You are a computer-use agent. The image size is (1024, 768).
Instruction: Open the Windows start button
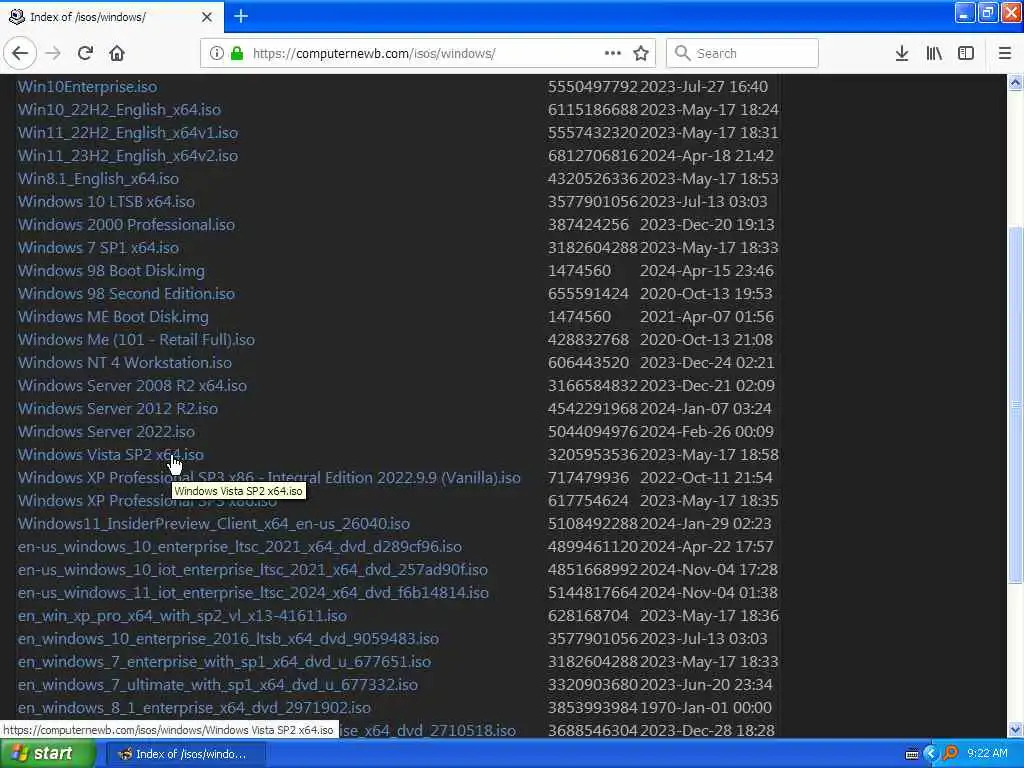(48, 754)
